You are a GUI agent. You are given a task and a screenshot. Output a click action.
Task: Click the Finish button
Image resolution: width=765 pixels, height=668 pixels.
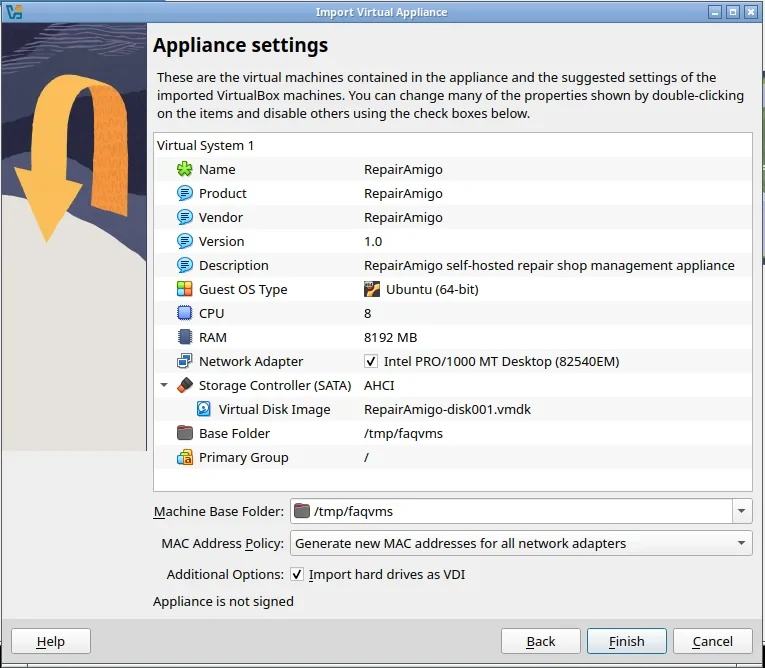pyautogui.click(x=626, y=641)
